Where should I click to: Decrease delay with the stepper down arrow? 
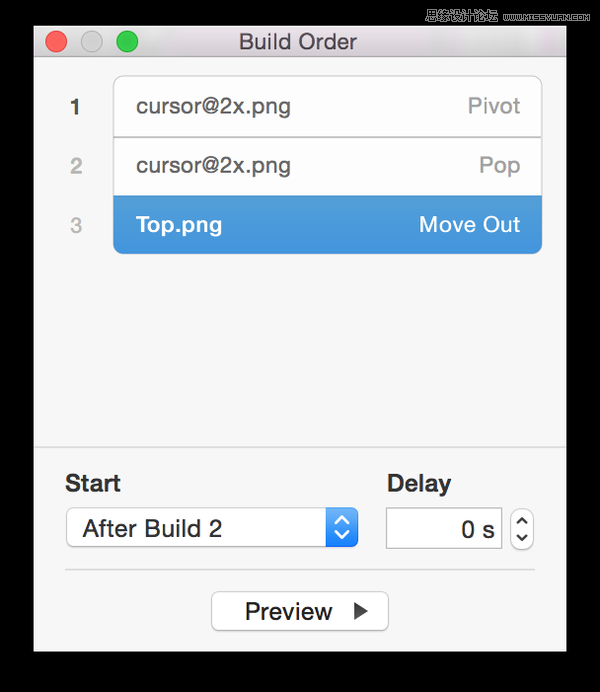tap(522, 538)
